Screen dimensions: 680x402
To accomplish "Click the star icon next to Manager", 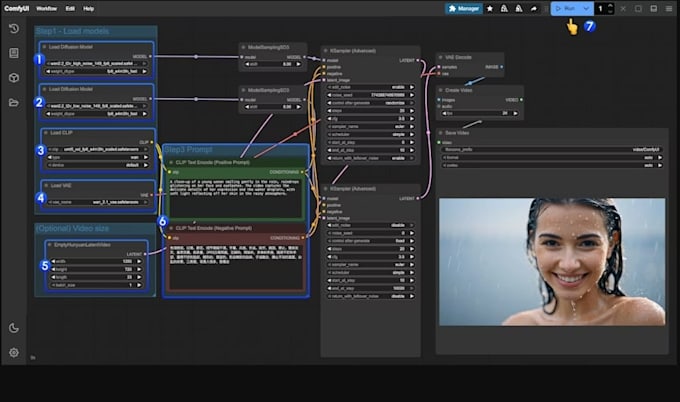I will pyautogui.click(x=490, y=9).
